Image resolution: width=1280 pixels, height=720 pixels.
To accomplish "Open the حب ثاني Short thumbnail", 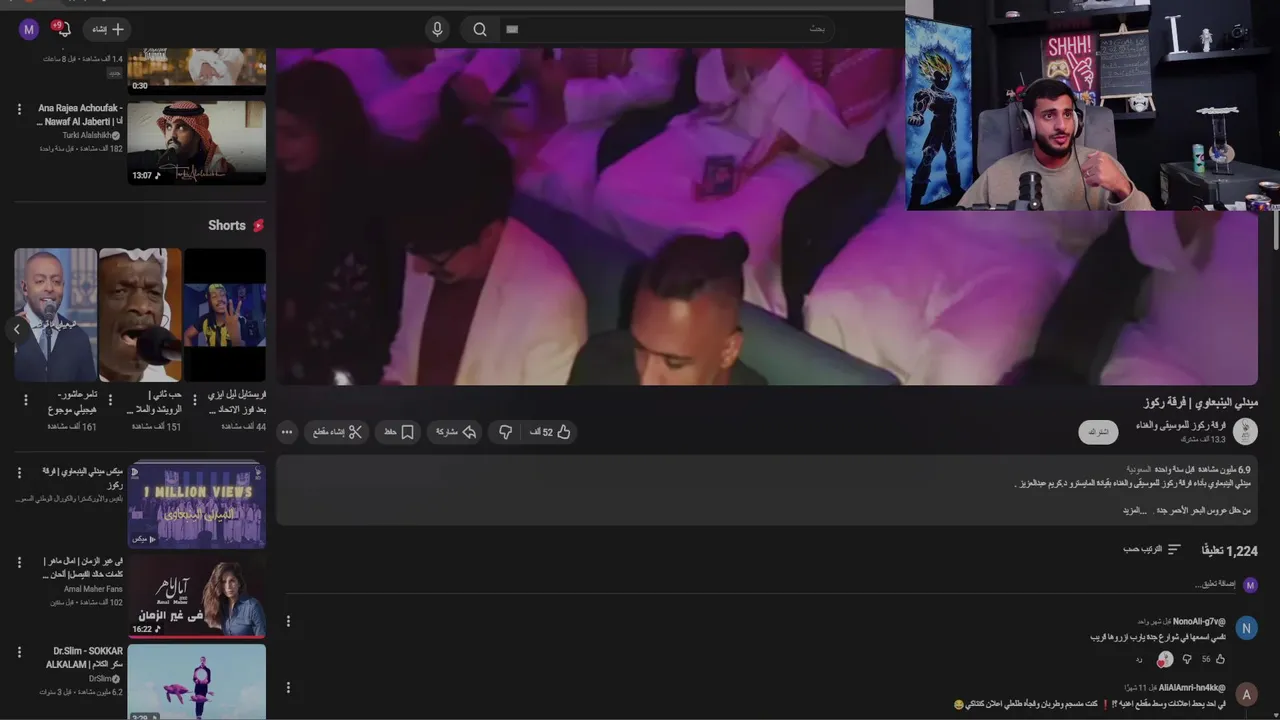I will [140, 315].
